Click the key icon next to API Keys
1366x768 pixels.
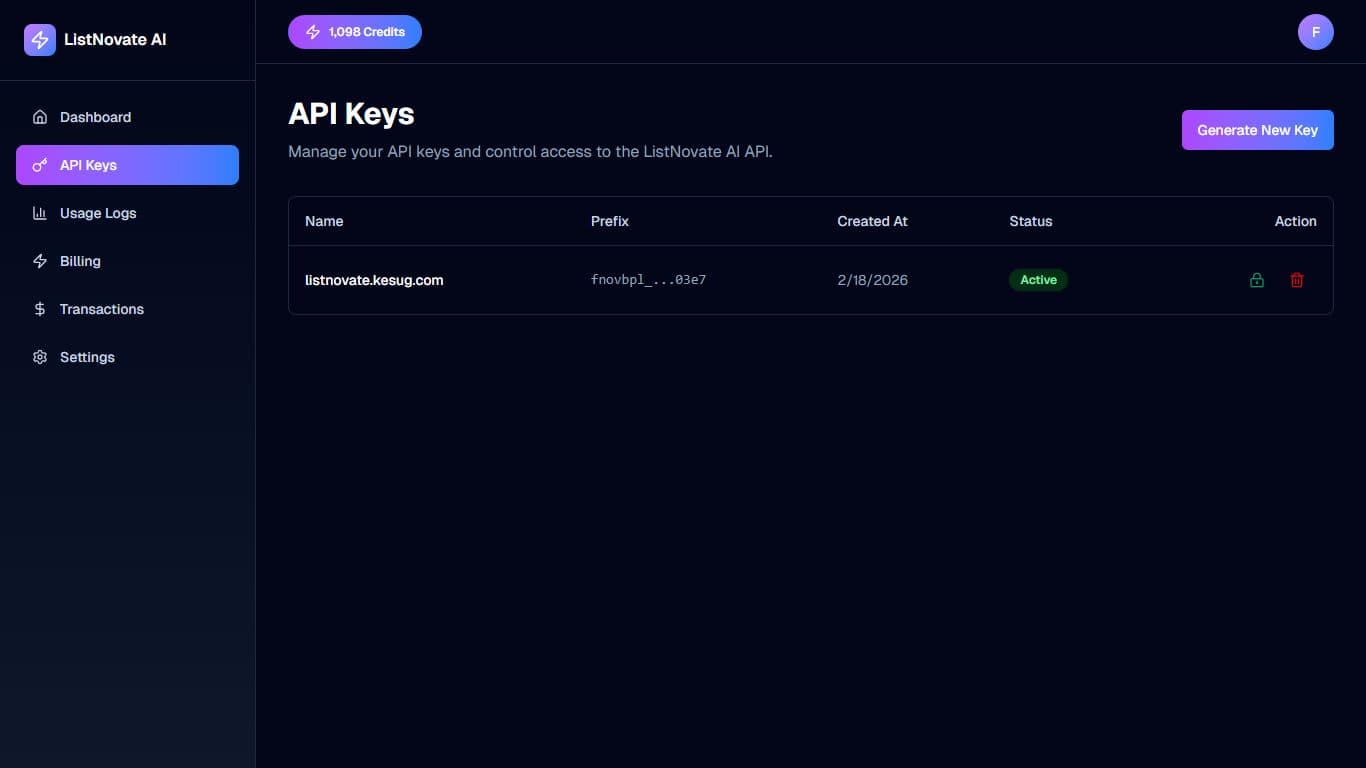click(40, 164)
